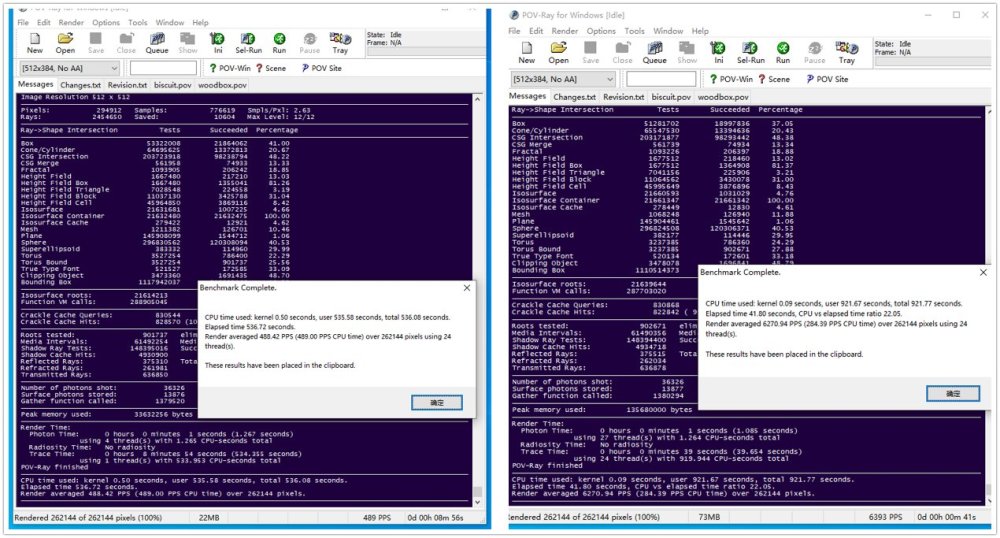Click Show icon in right window toolbar
Screen dimensions: 1000x538
pyautogui.click(x=687, y=53)
